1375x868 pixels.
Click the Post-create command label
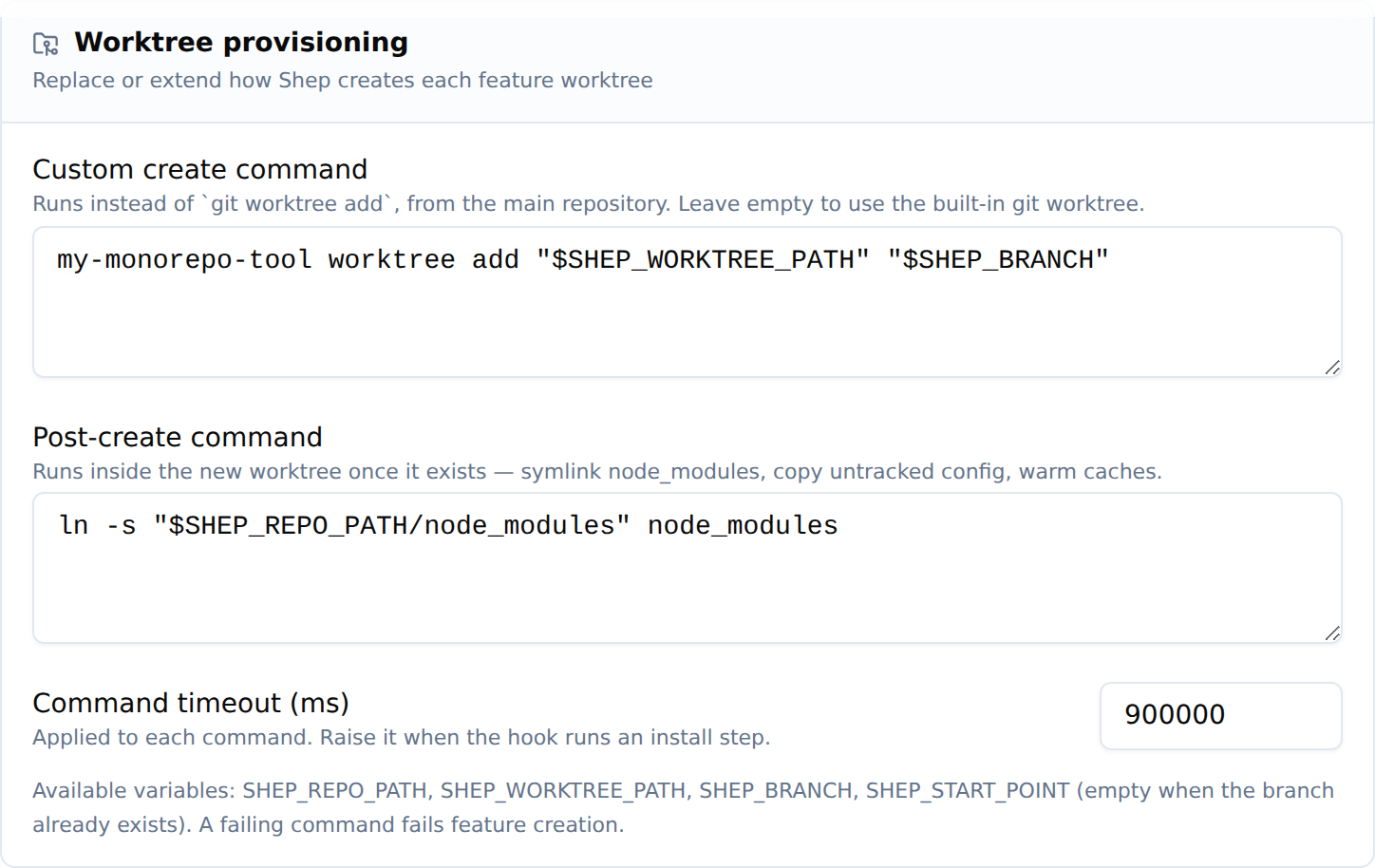pos(178,437)
